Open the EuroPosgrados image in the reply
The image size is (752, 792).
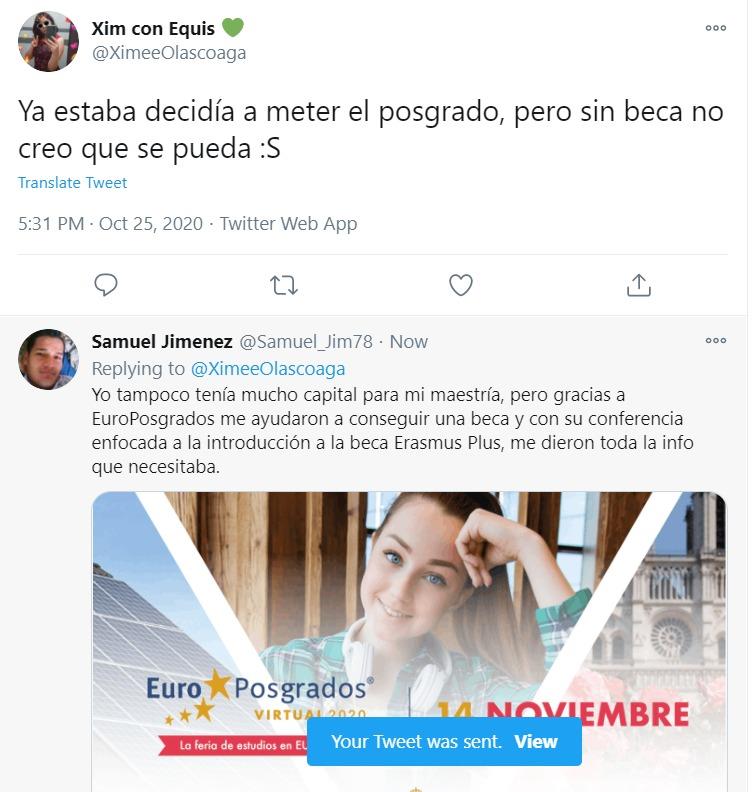[409, 641]
